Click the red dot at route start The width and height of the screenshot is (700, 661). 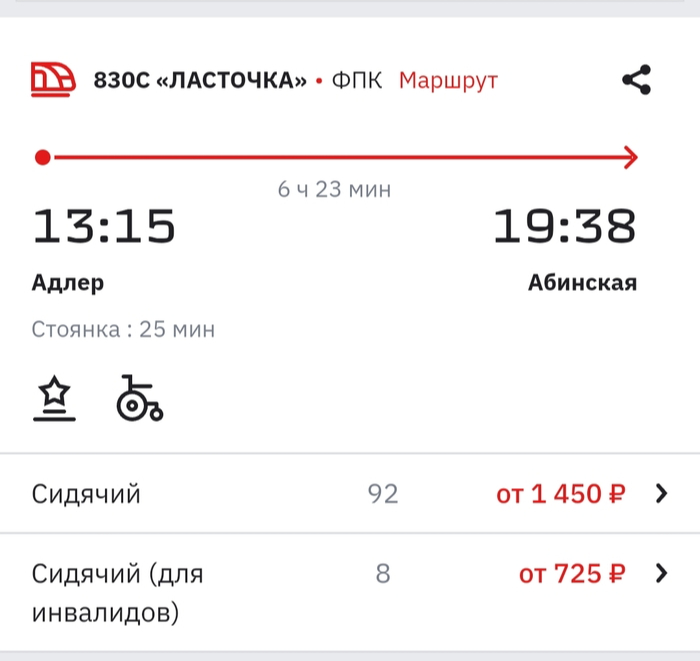(x=42, y=157)
